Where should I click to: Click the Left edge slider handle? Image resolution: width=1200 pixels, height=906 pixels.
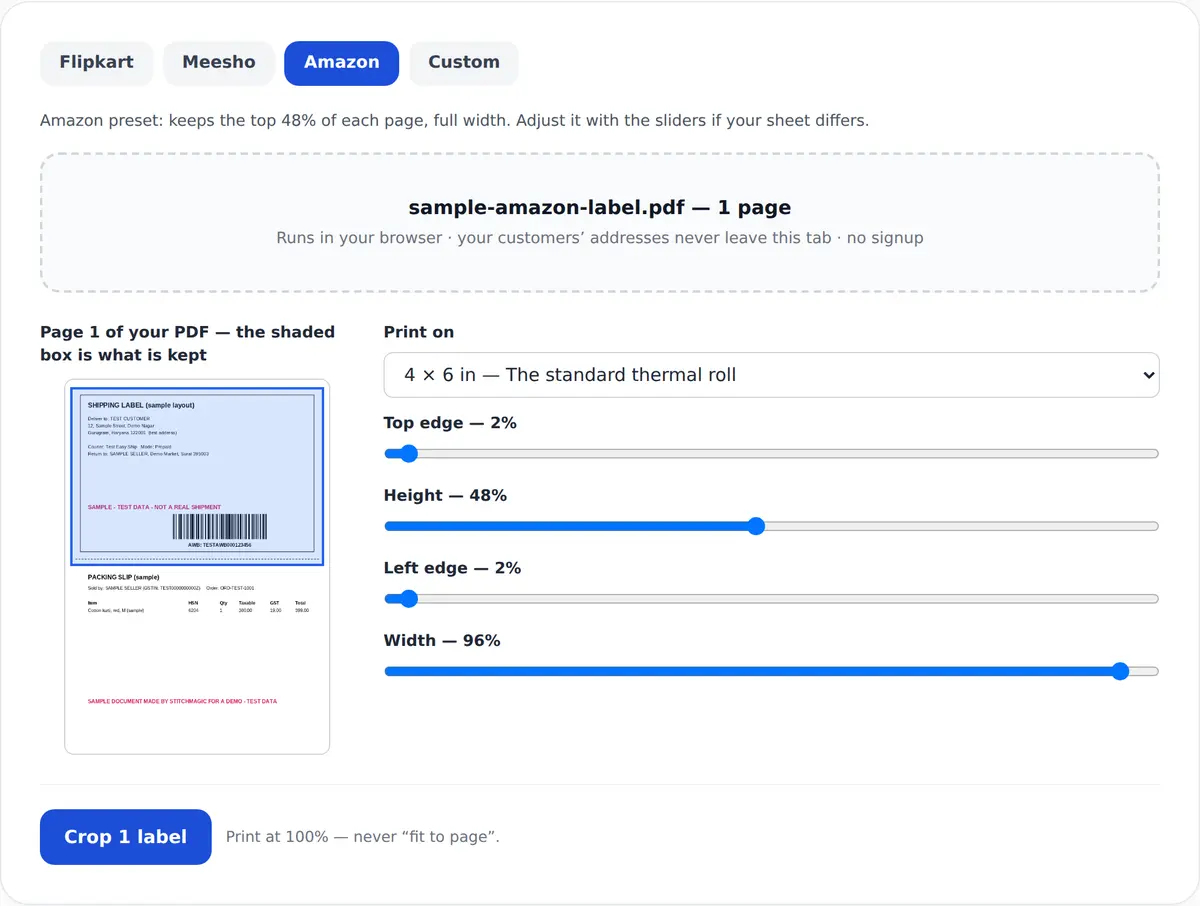point(407,599)
